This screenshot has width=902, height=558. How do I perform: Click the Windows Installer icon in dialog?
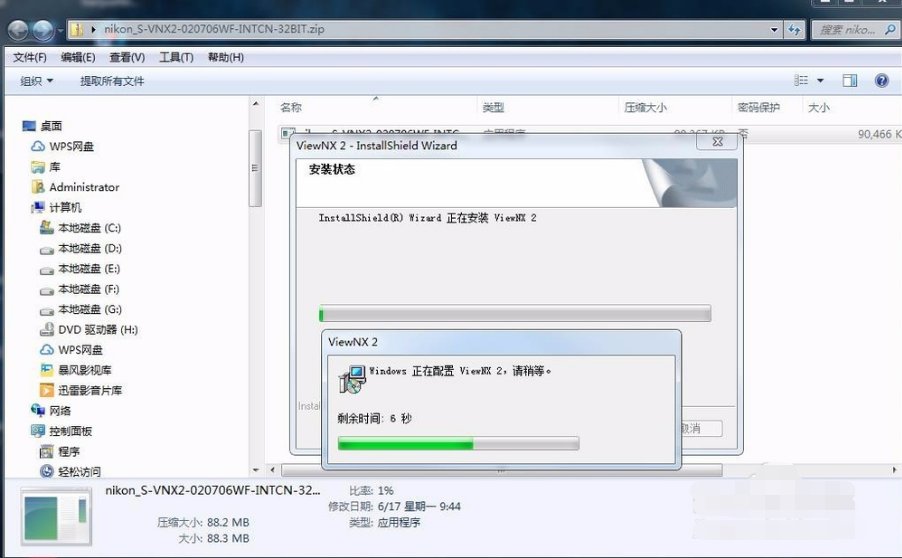pyautogui.click(x=351, y=379)
